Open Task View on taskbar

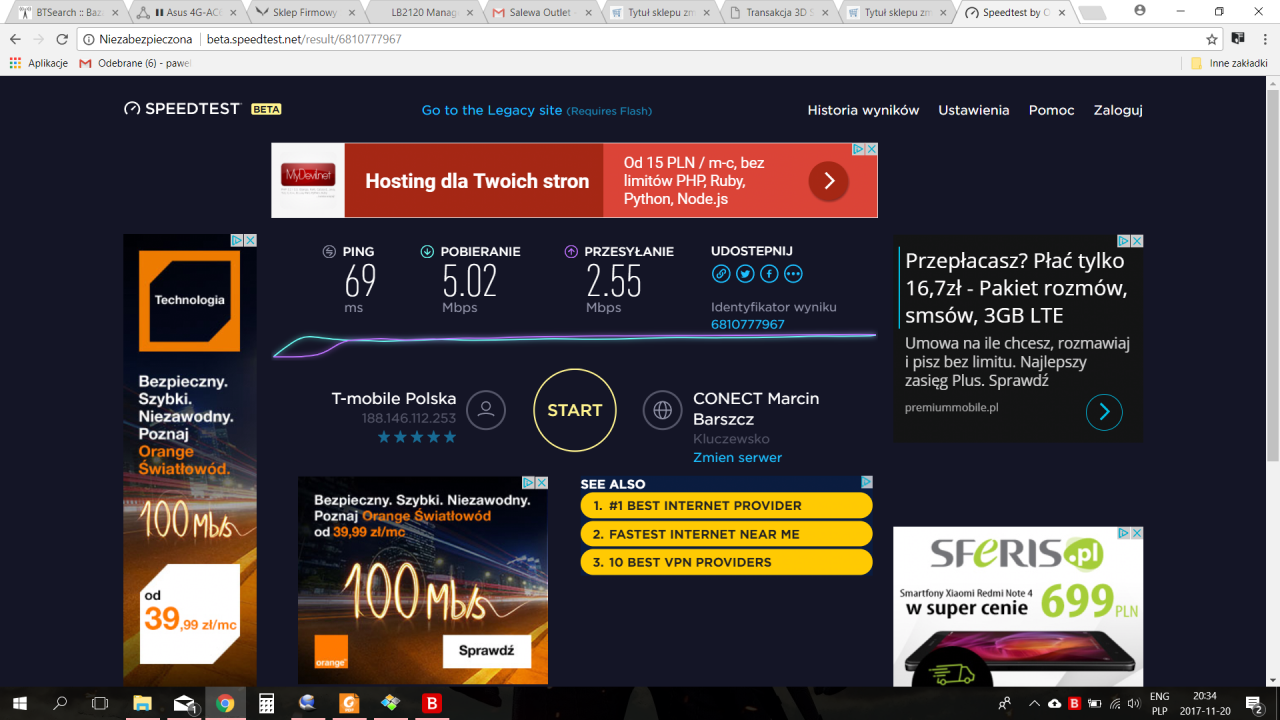(100, 703)
